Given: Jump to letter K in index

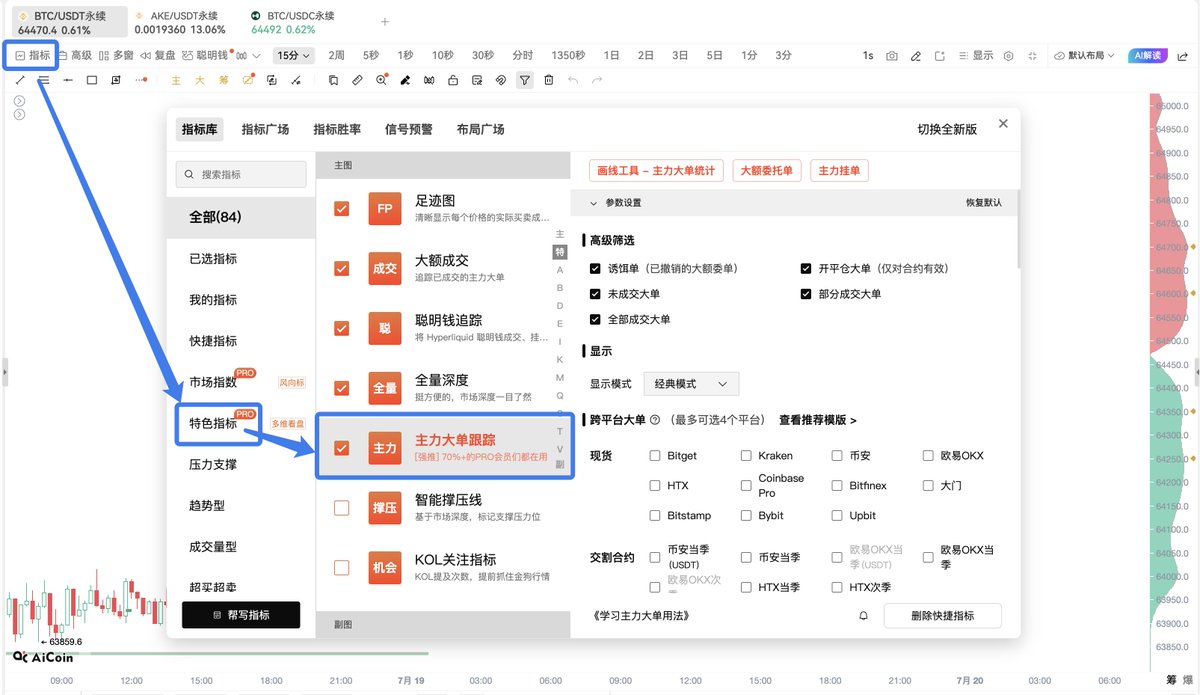Looking at the screenshot, I should [x=560, y=359].
